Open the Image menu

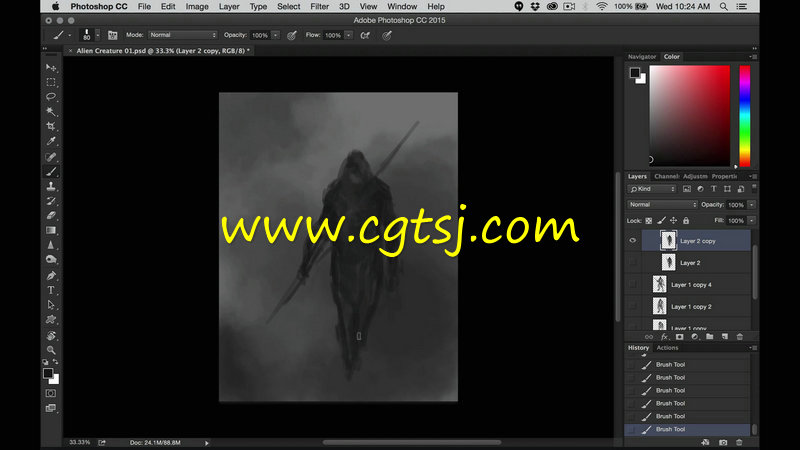[197, 7]
